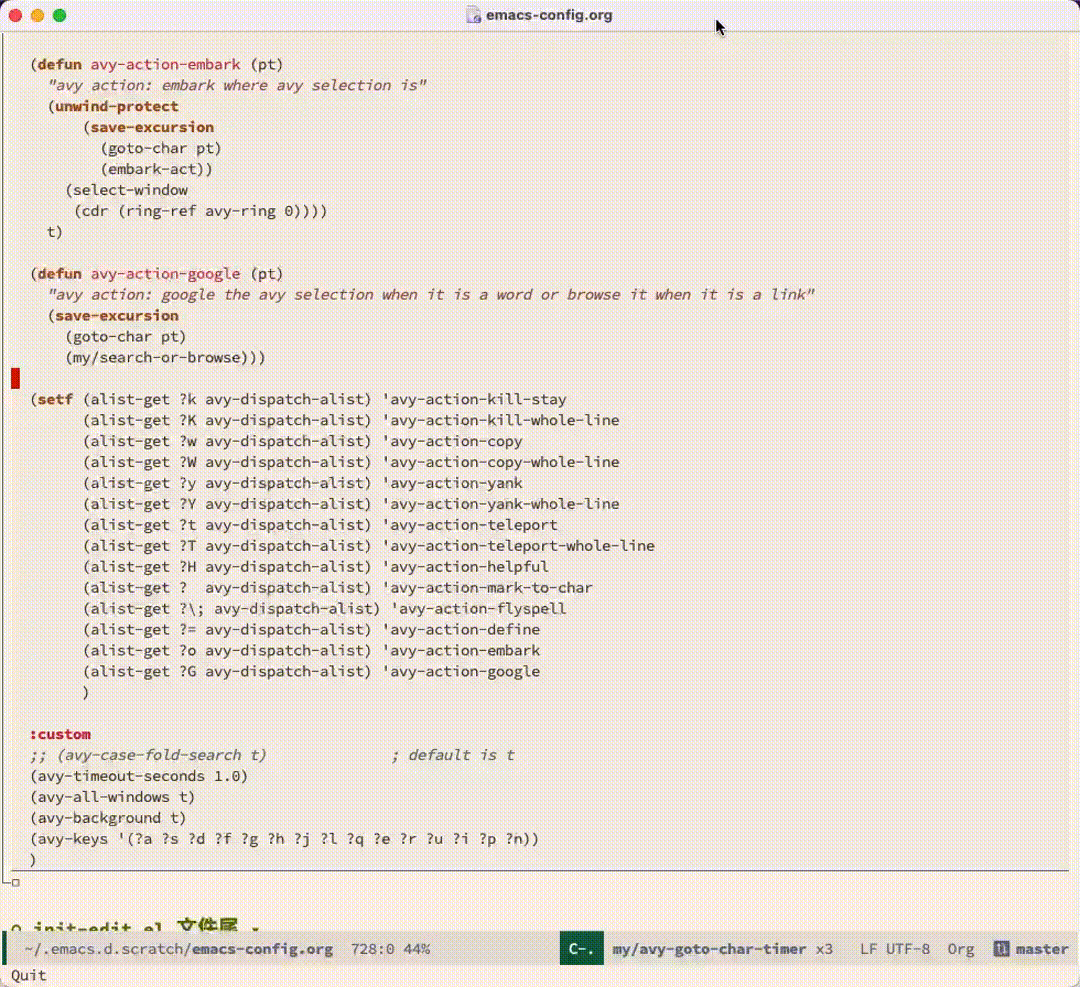Click the 728:0 cursor position indicator
Image resolution: width=1080 pixels, height=987 pixels.
pos(372,949)
